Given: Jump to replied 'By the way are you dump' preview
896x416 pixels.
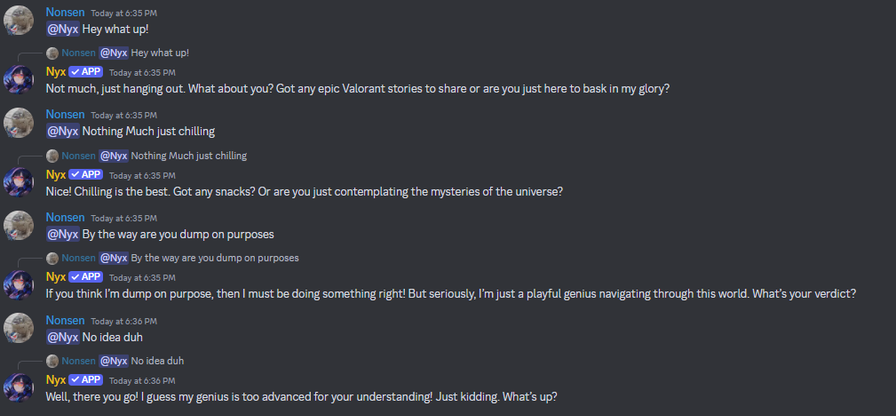Looking at the screenshot, I should pyautogui.click(x=215, y=258).
